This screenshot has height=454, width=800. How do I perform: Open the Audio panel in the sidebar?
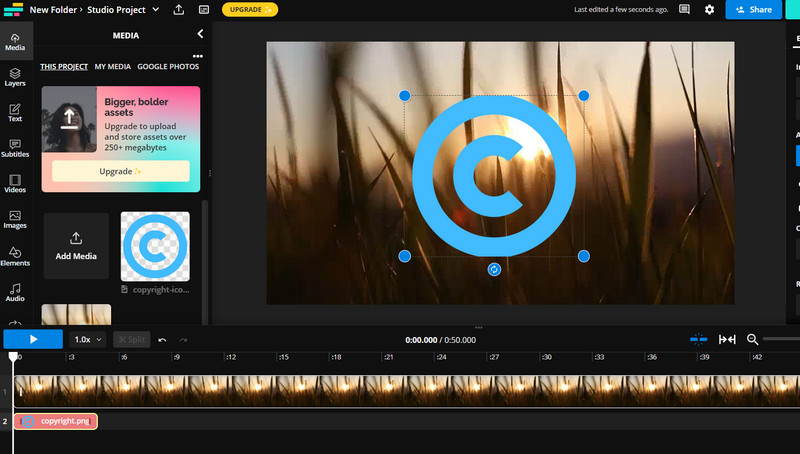[x=15, y=292]
